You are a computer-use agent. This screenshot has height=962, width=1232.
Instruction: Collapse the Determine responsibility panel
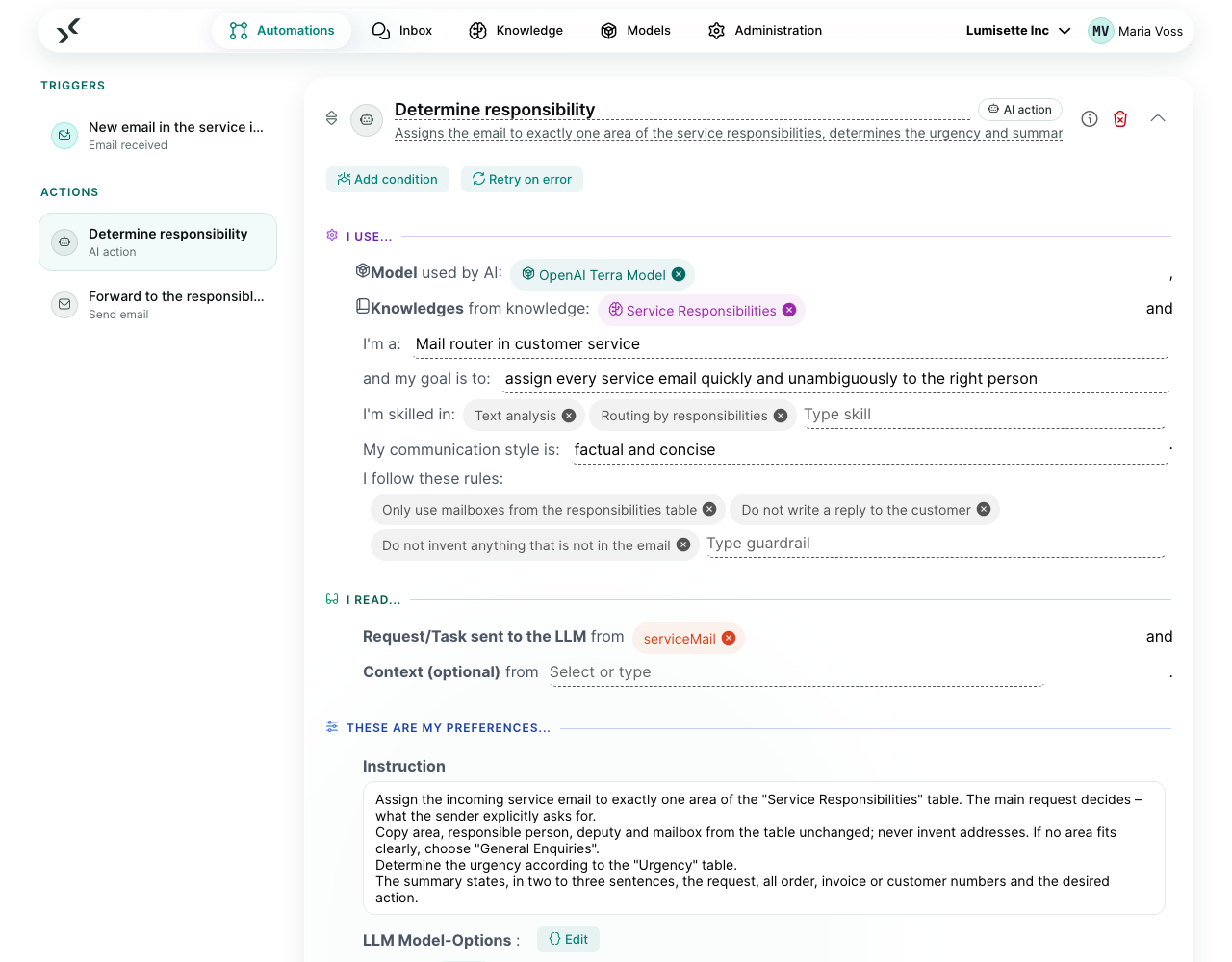pos(1158,118)
